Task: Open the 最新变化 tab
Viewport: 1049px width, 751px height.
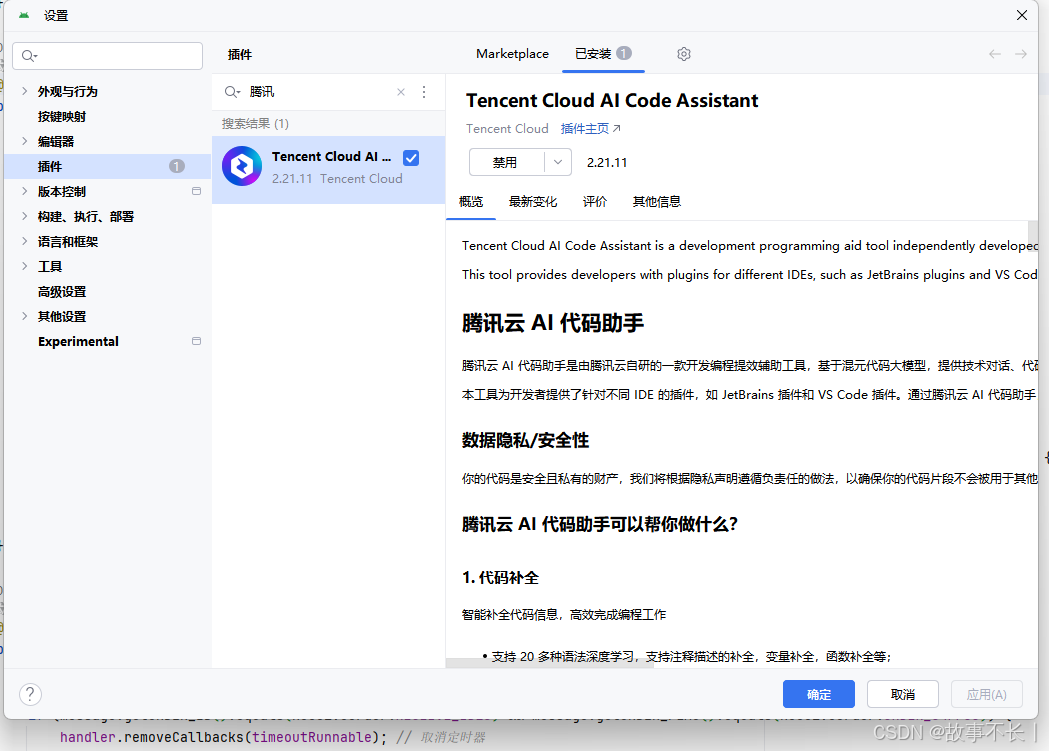Action: 533,201
